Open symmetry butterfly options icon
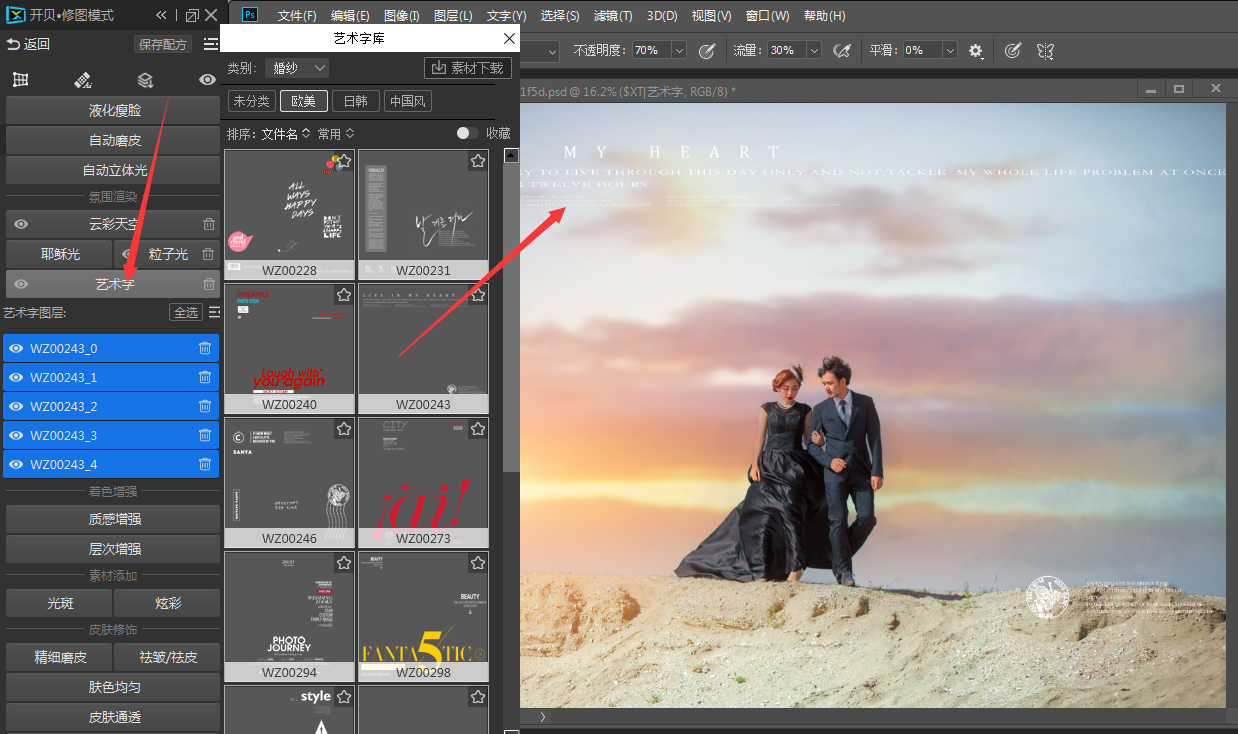This screenshot has width=1238, height=734. tap(1045, 50)
